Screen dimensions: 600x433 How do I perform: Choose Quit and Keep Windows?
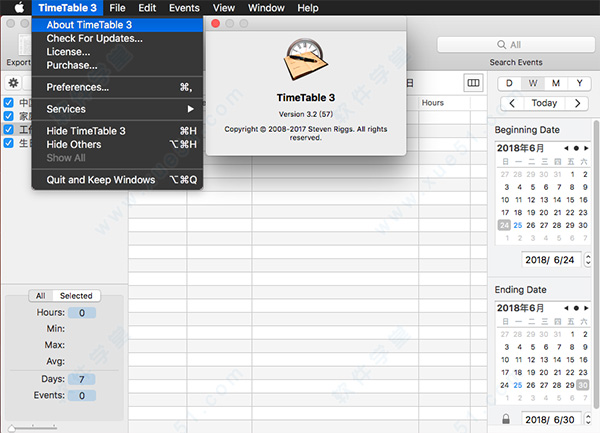click(x=117, y=180)
